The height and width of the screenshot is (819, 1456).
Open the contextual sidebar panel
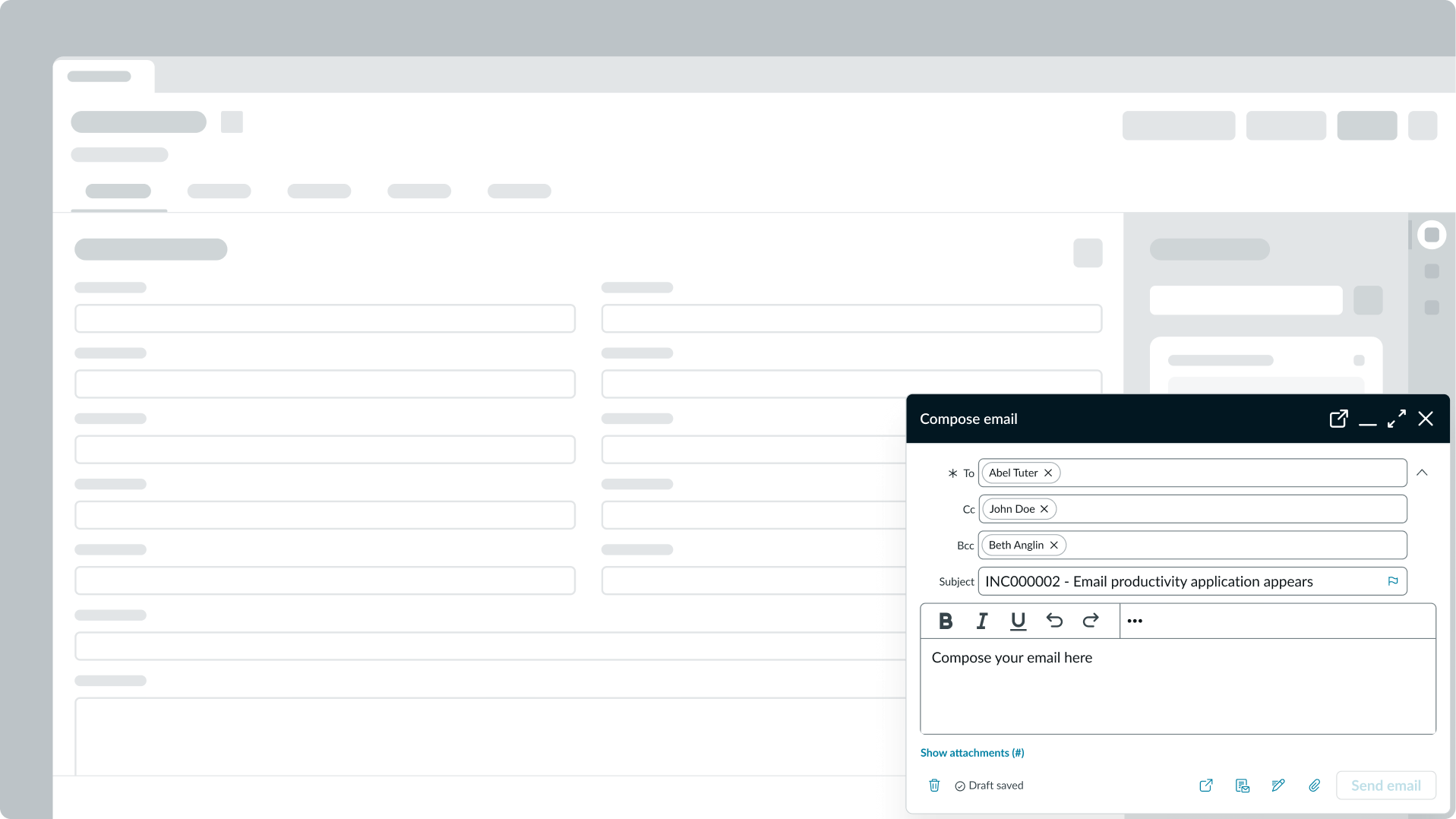[x=1433, y=235]
